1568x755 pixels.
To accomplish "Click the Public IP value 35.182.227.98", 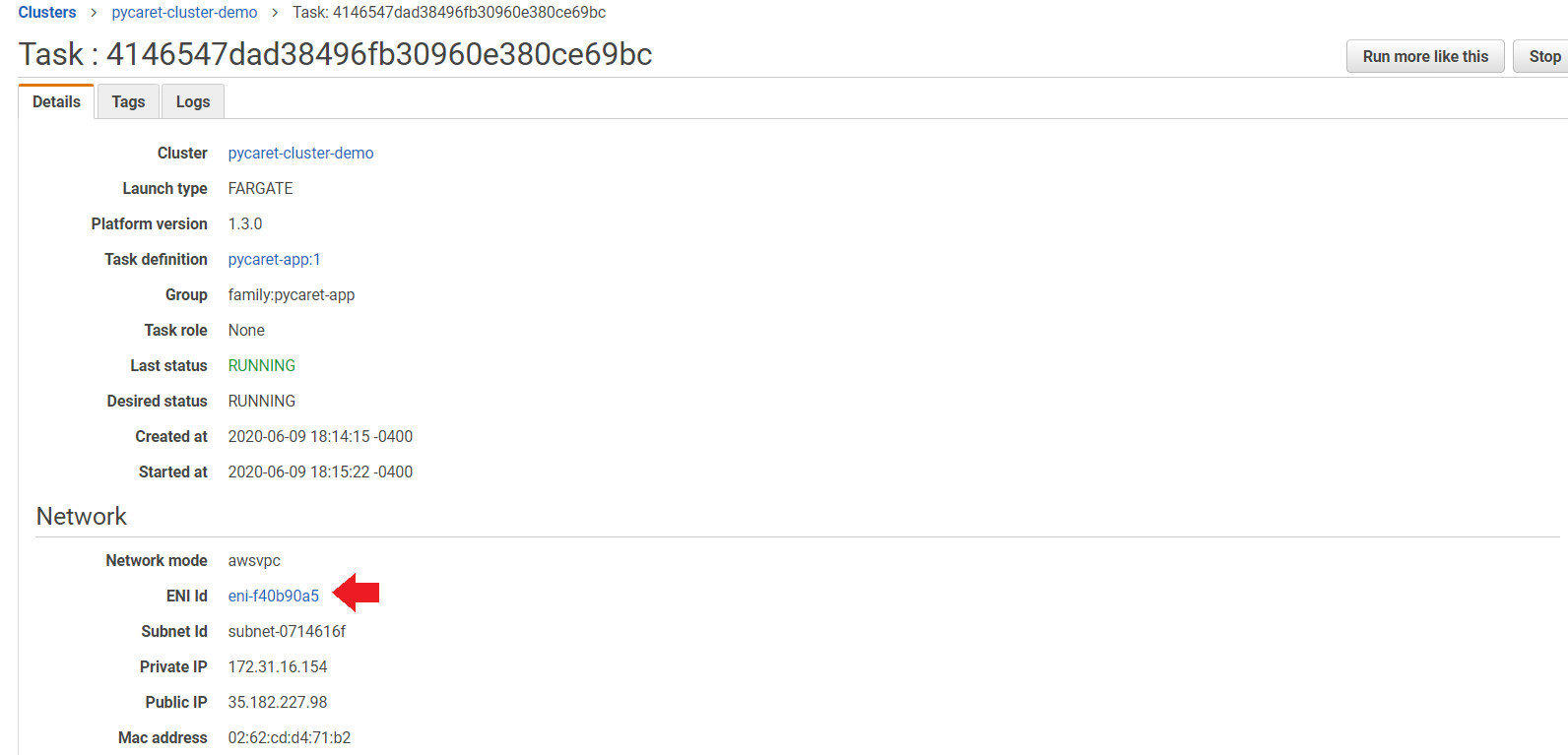I will tap(277, 702).
